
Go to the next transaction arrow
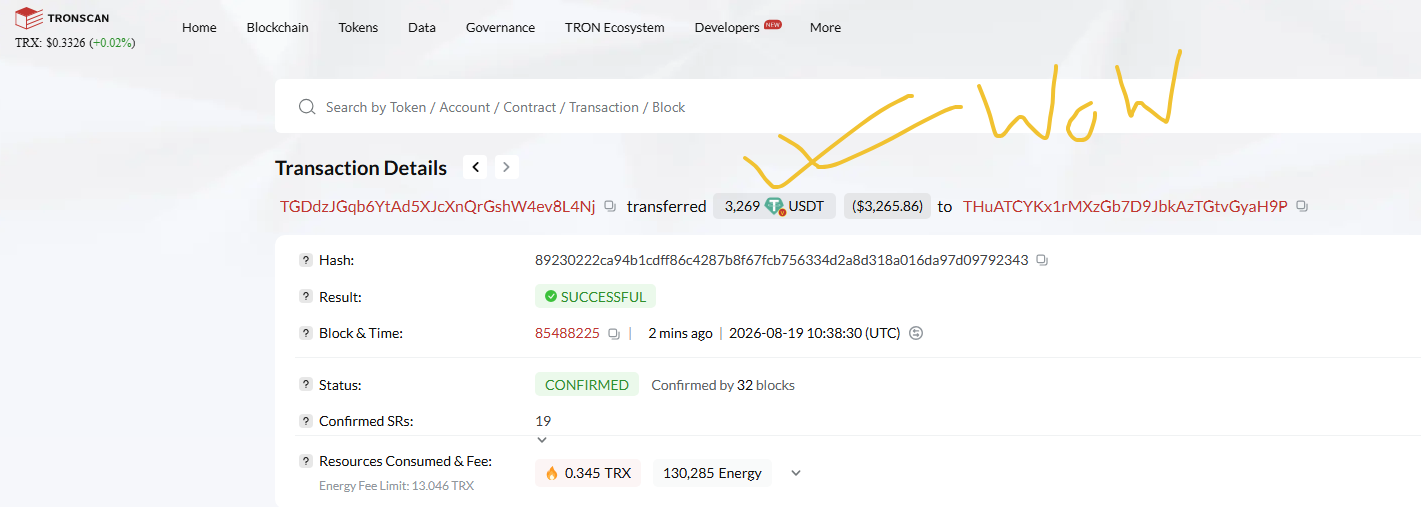507,167
